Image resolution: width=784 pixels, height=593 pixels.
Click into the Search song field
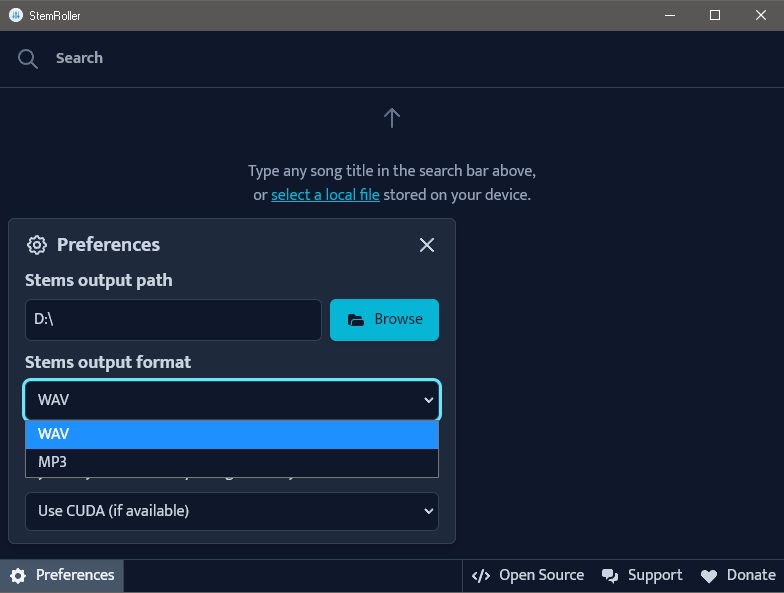coord(400,58)
